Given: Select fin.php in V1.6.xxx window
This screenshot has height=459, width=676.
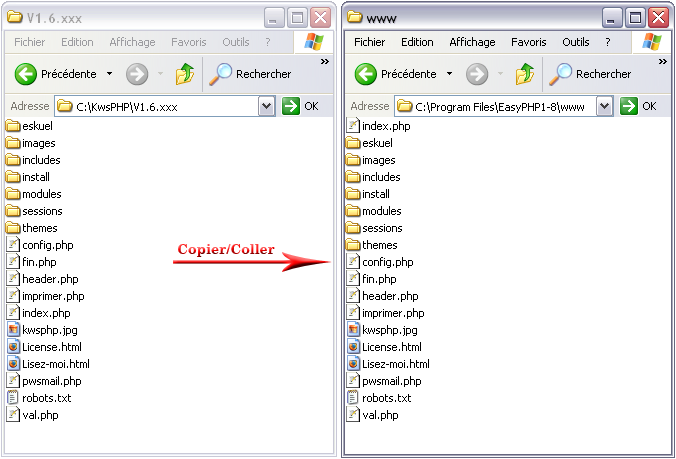Looking at the screenshot, I should point(31,262).
